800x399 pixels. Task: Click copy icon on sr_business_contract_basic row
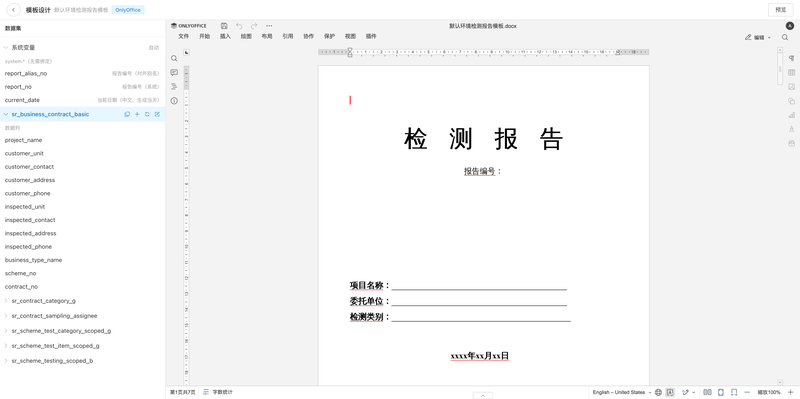[x=127, y=114]
